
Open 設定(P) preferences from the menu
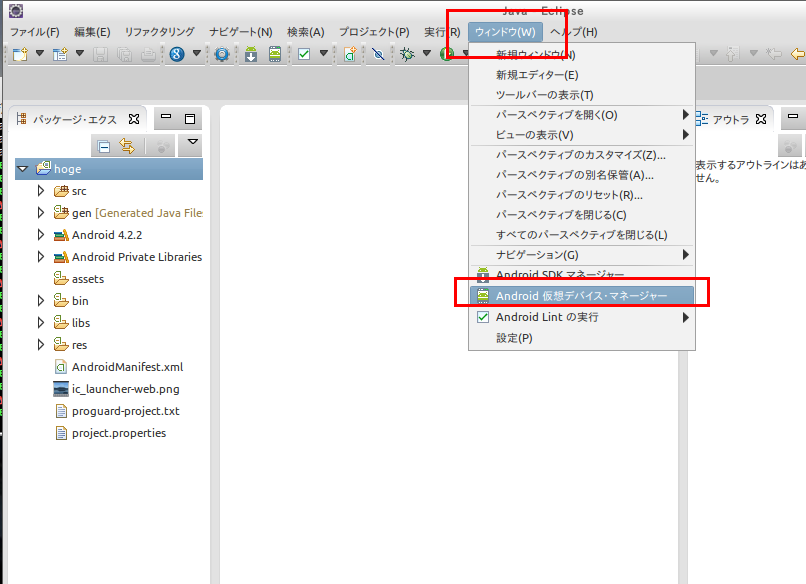pos(582,338)
